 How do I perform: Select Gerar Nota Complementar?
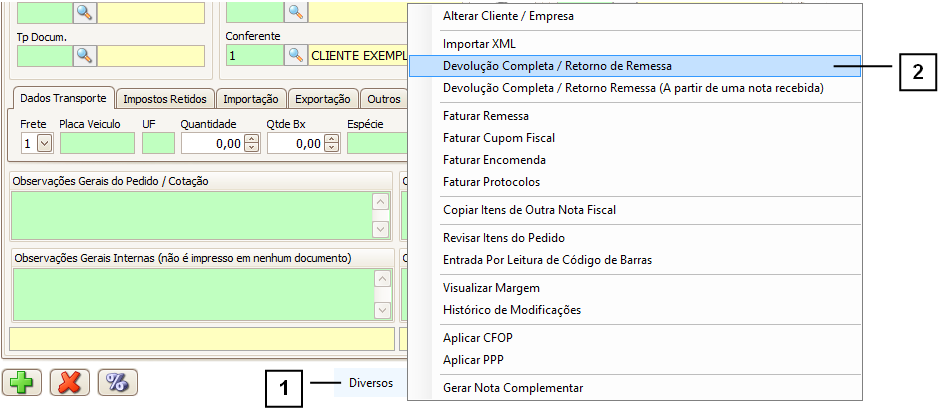coord(512,388)
